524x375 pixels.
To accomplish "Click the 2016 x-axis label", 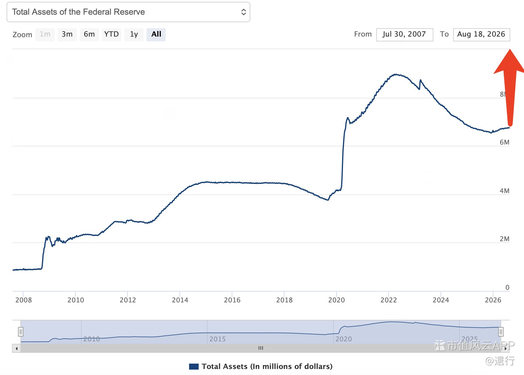I will [x=232, y=300].
